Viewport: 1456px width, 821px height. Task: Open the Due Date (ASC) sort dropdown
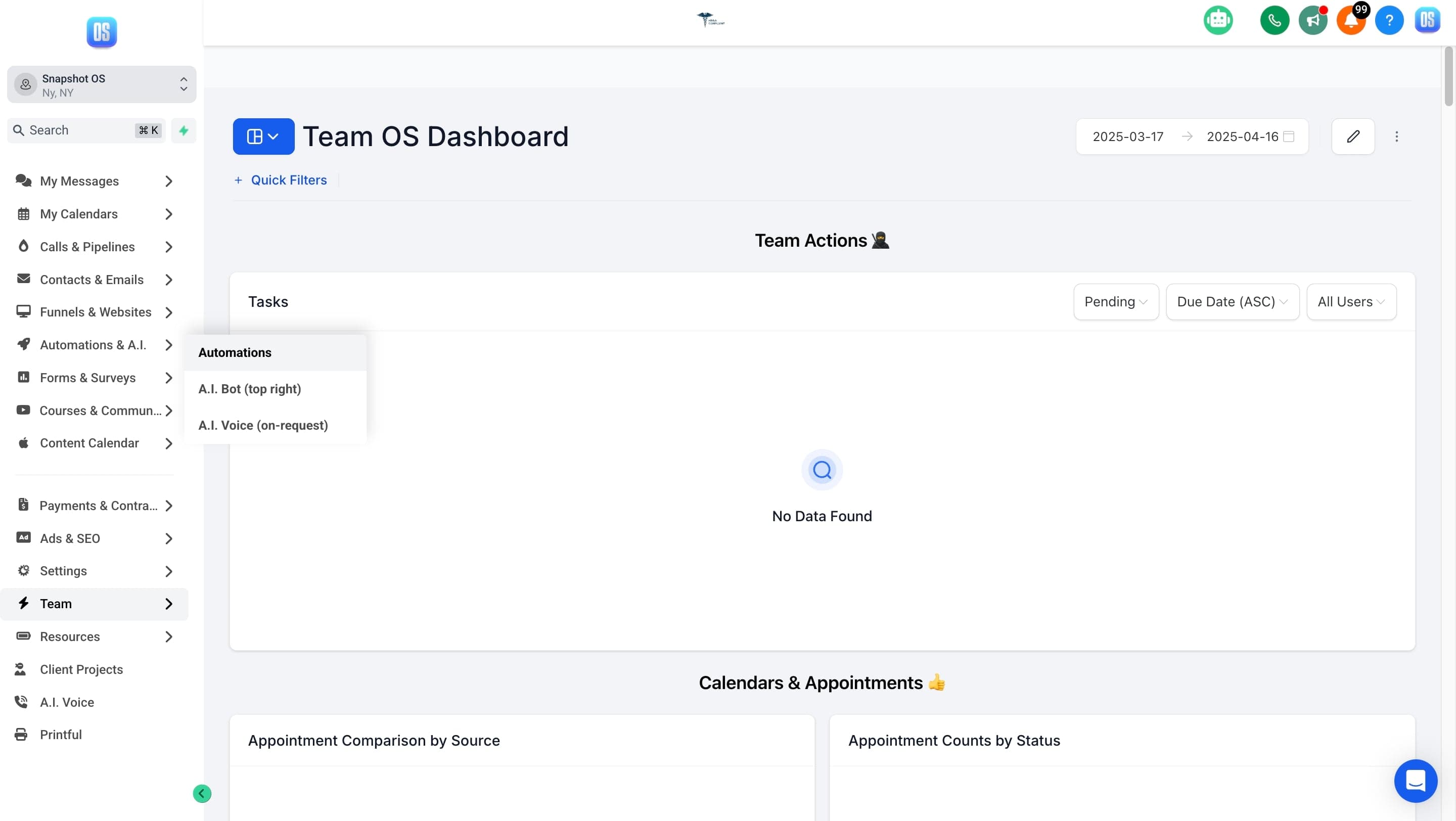[x=1232, y=302]
